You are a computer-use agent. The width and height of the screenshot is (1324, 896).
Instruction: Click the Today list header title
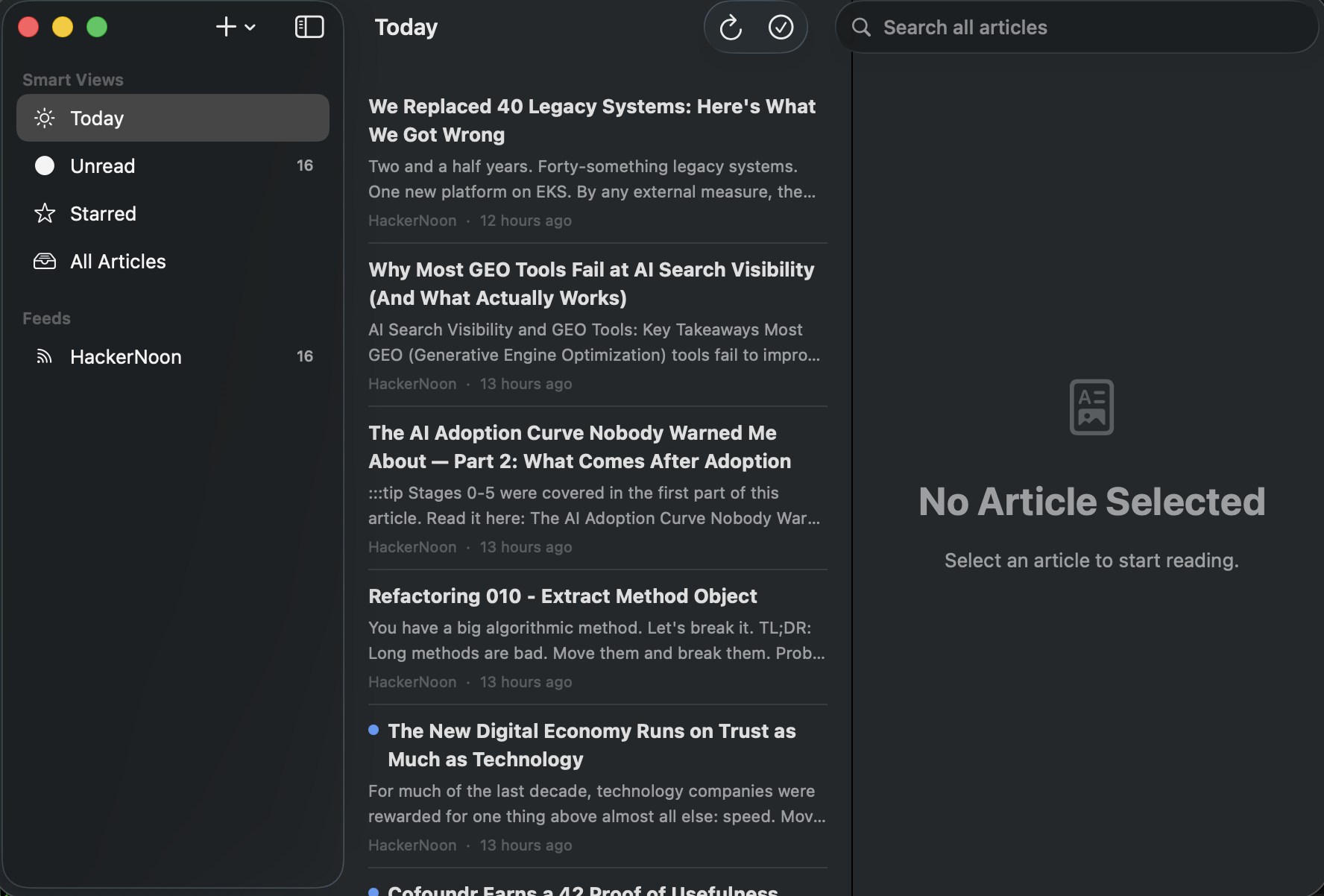tap(406, 28)
